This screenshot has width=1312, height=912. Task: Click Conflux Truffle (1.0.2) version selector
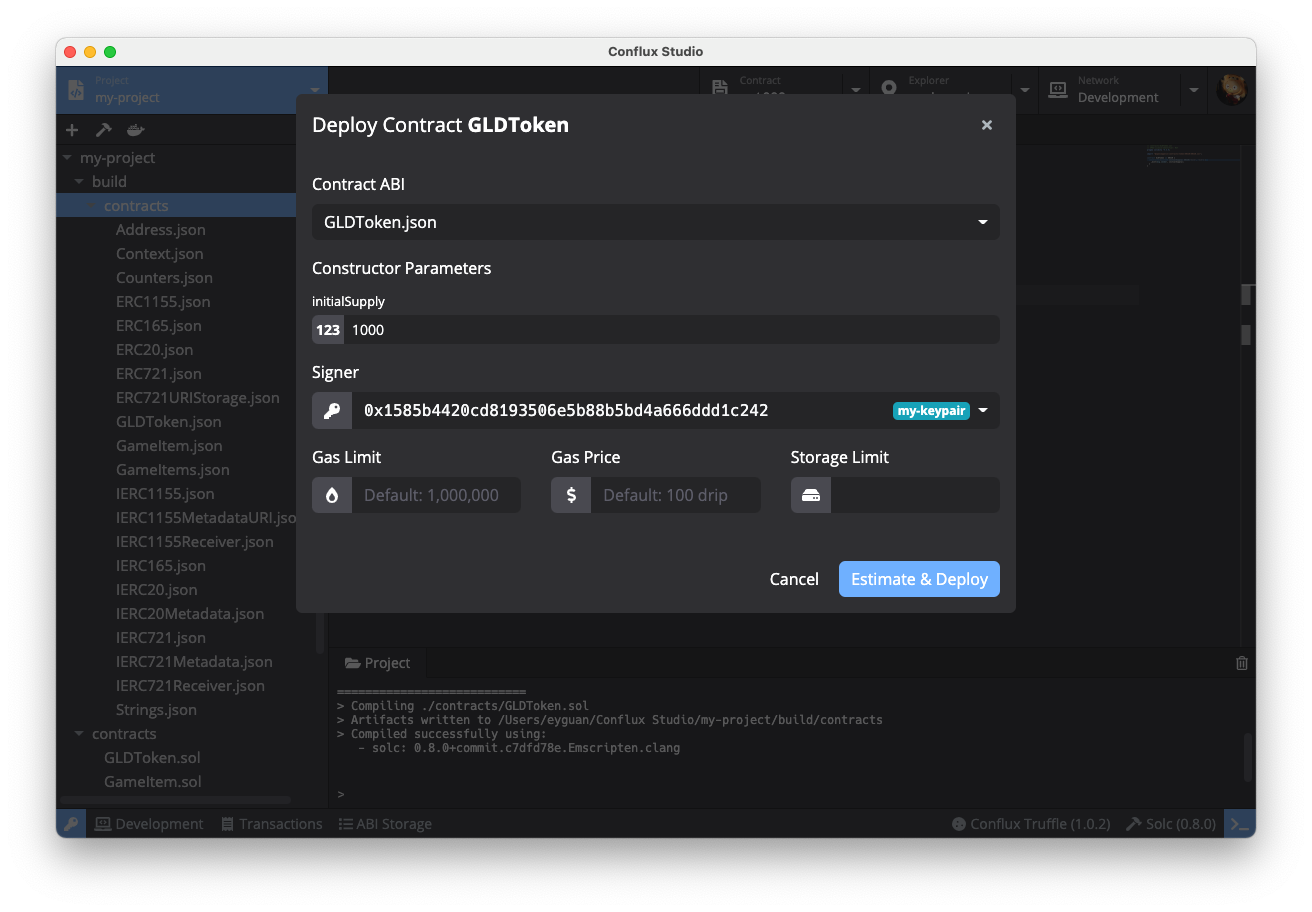tap(1031, 824)
